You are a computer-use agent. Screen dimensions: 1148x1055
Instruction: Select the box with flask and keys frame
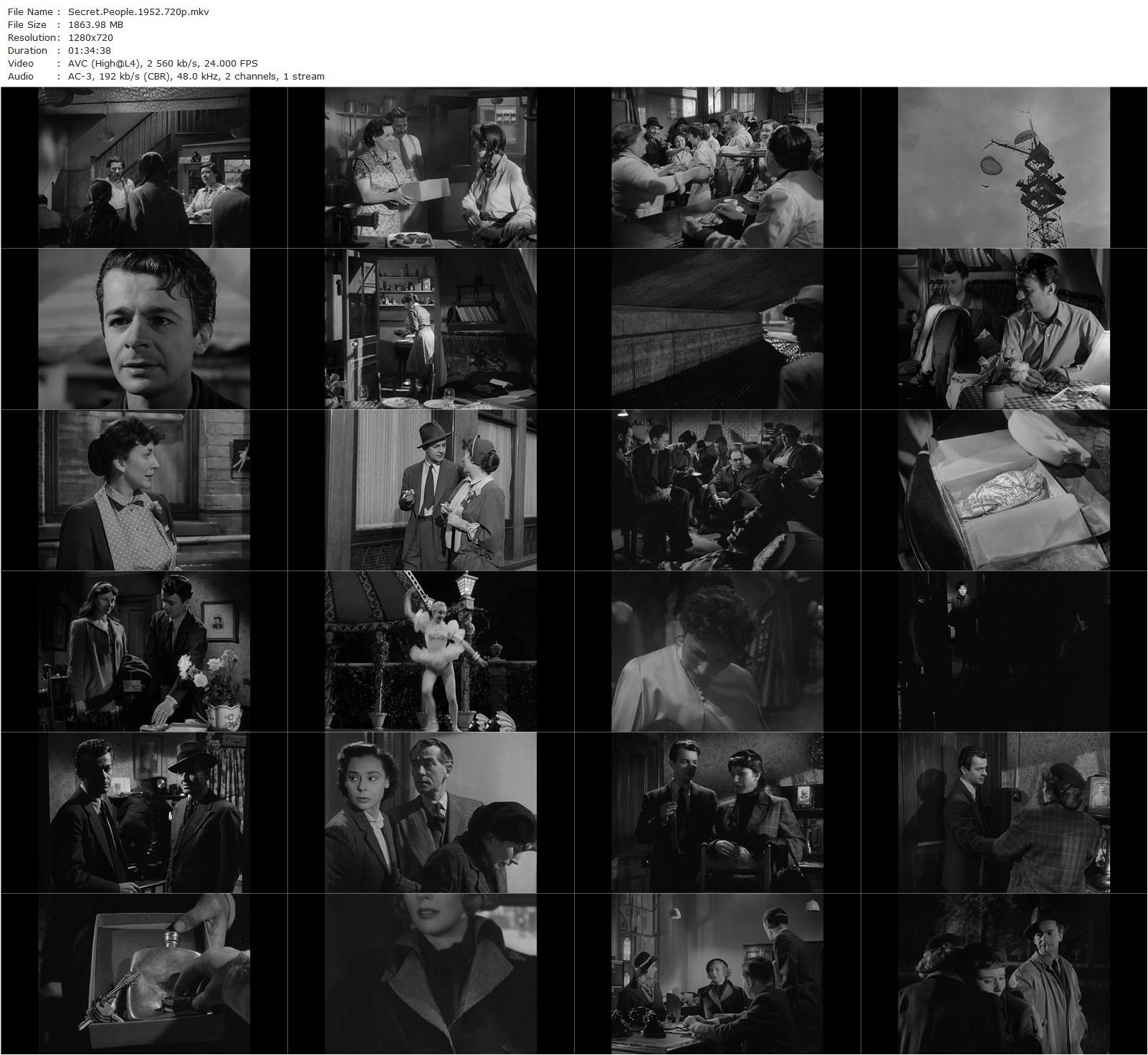(x=143, y=974)
